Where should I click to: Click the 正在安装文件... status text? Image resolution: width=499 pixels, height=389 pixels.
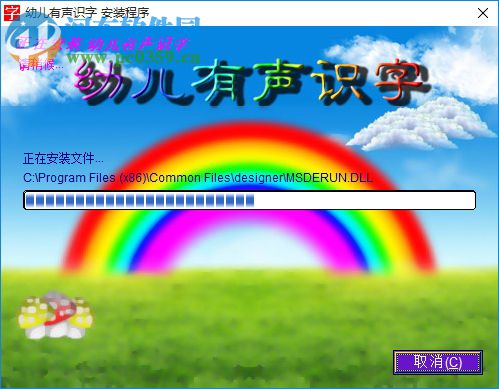pyautogui.click(x=63, y=158)
